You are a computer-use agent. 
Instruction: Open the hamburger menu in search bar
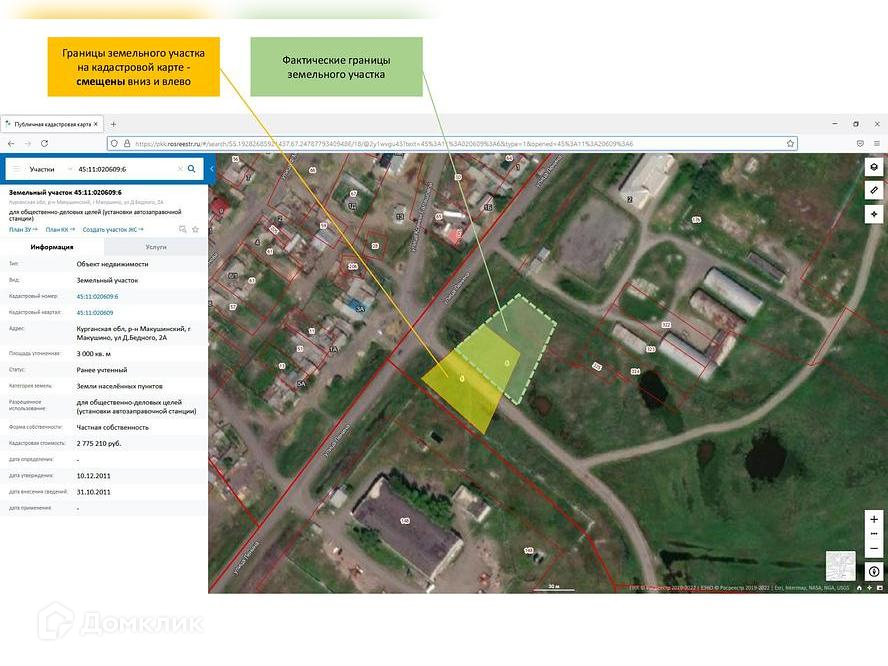click(x=16, y=169)
